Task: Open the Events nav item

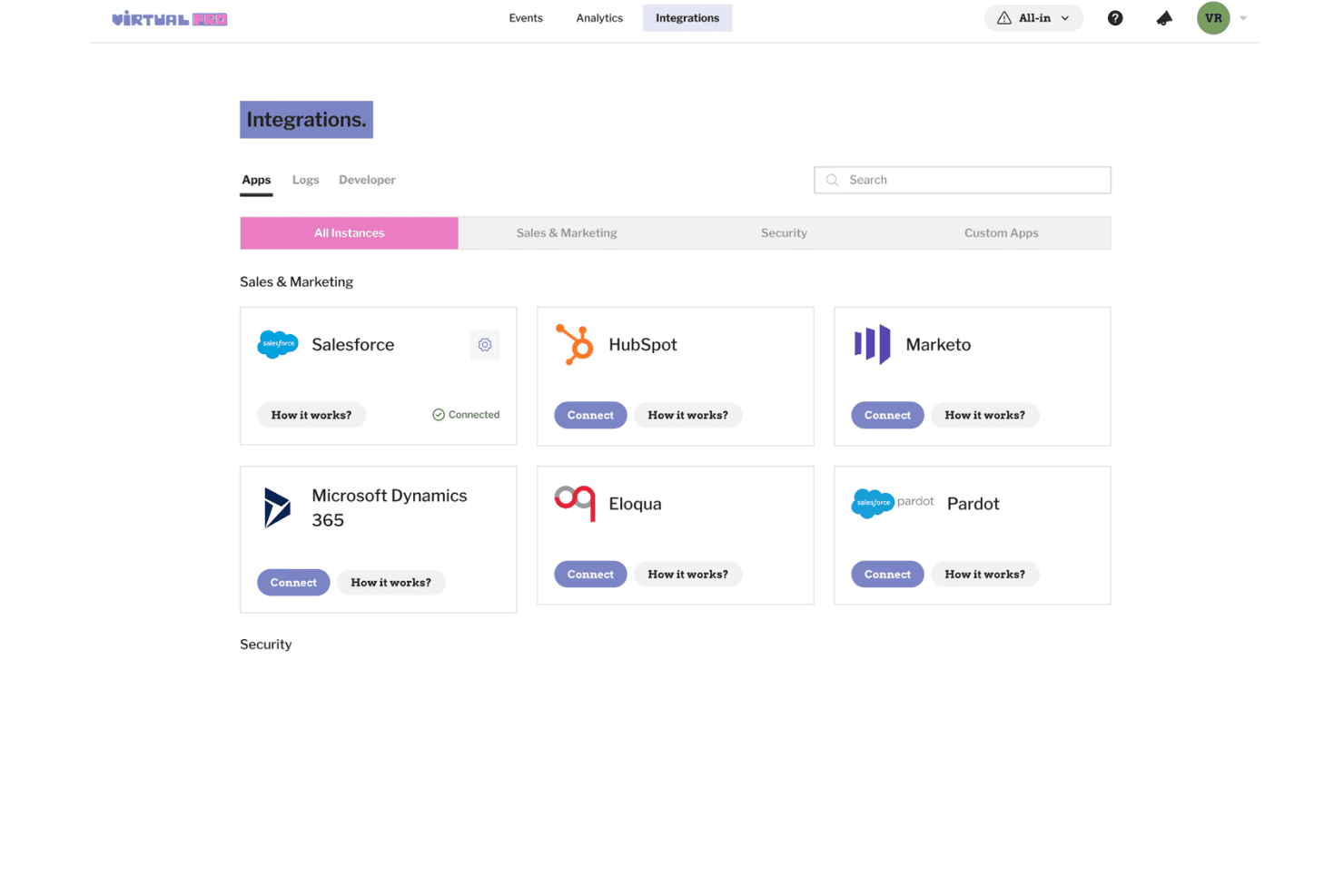Action: coord(526,18)
